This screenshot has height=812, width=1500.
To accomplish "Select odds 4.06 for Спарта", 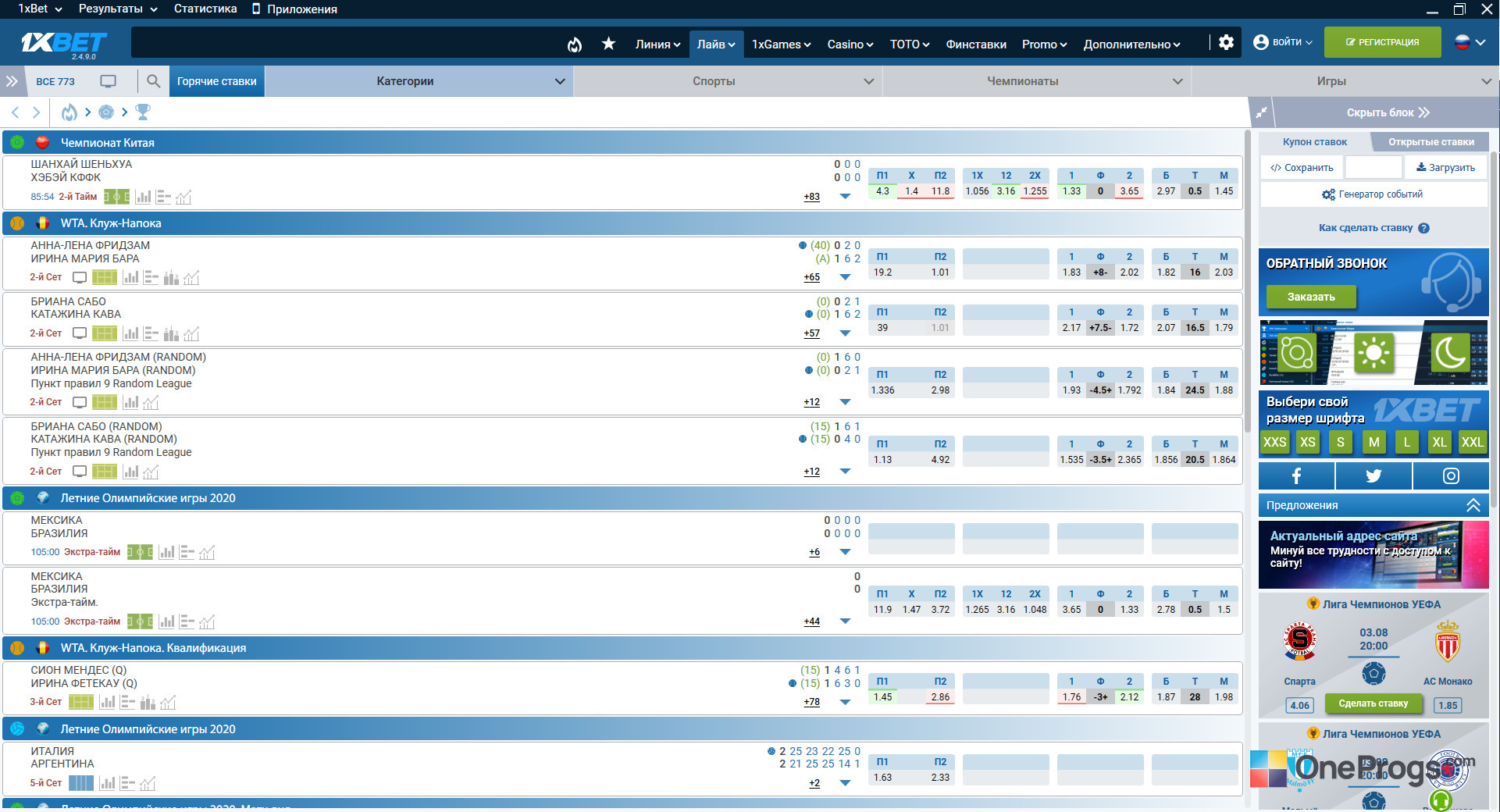I will [1299, 705].
